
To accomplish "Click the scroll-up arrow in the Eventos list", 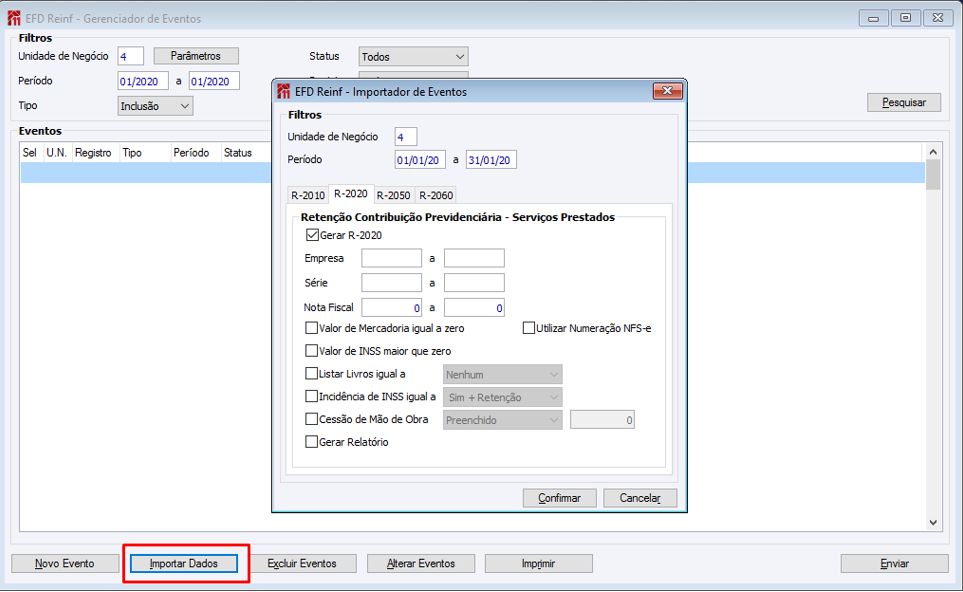I will (933, 152).
